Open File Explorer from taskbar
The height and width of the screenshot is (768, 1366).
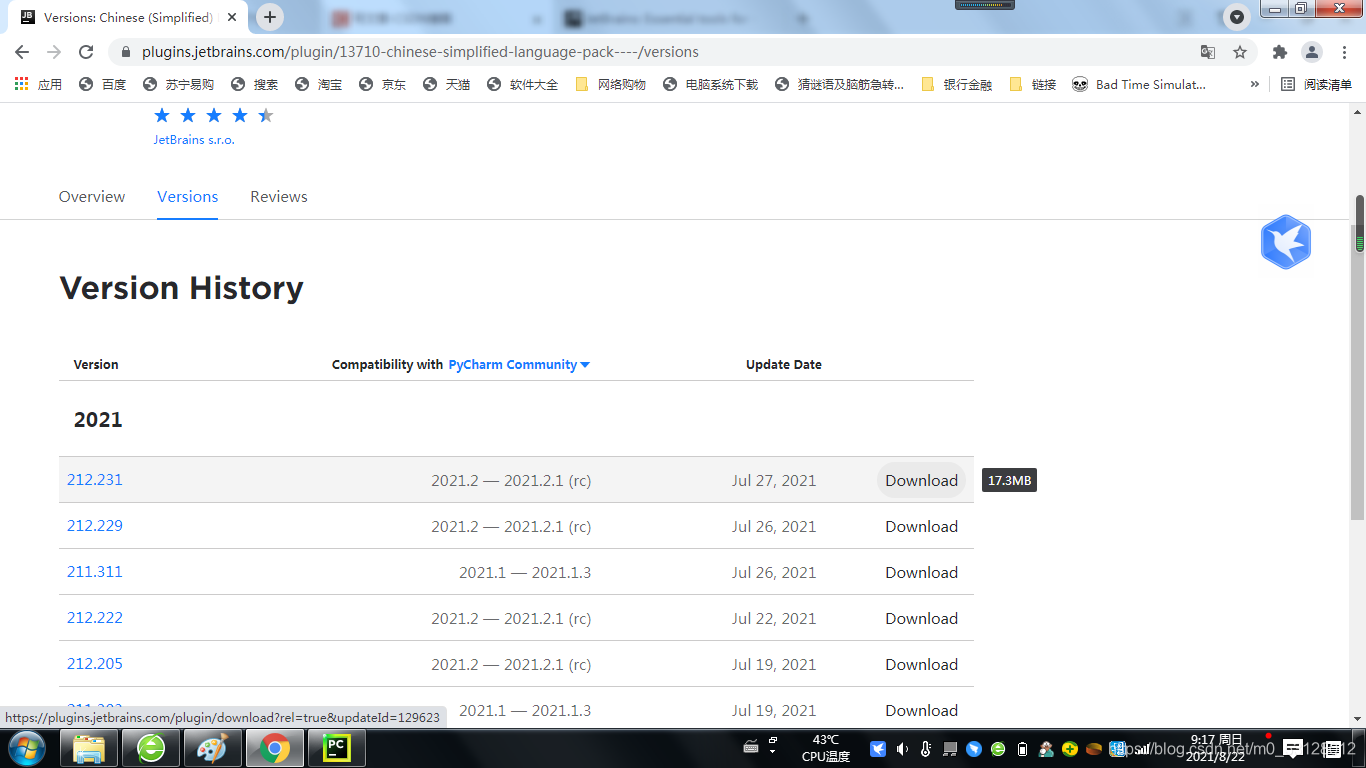click(89, 748)
